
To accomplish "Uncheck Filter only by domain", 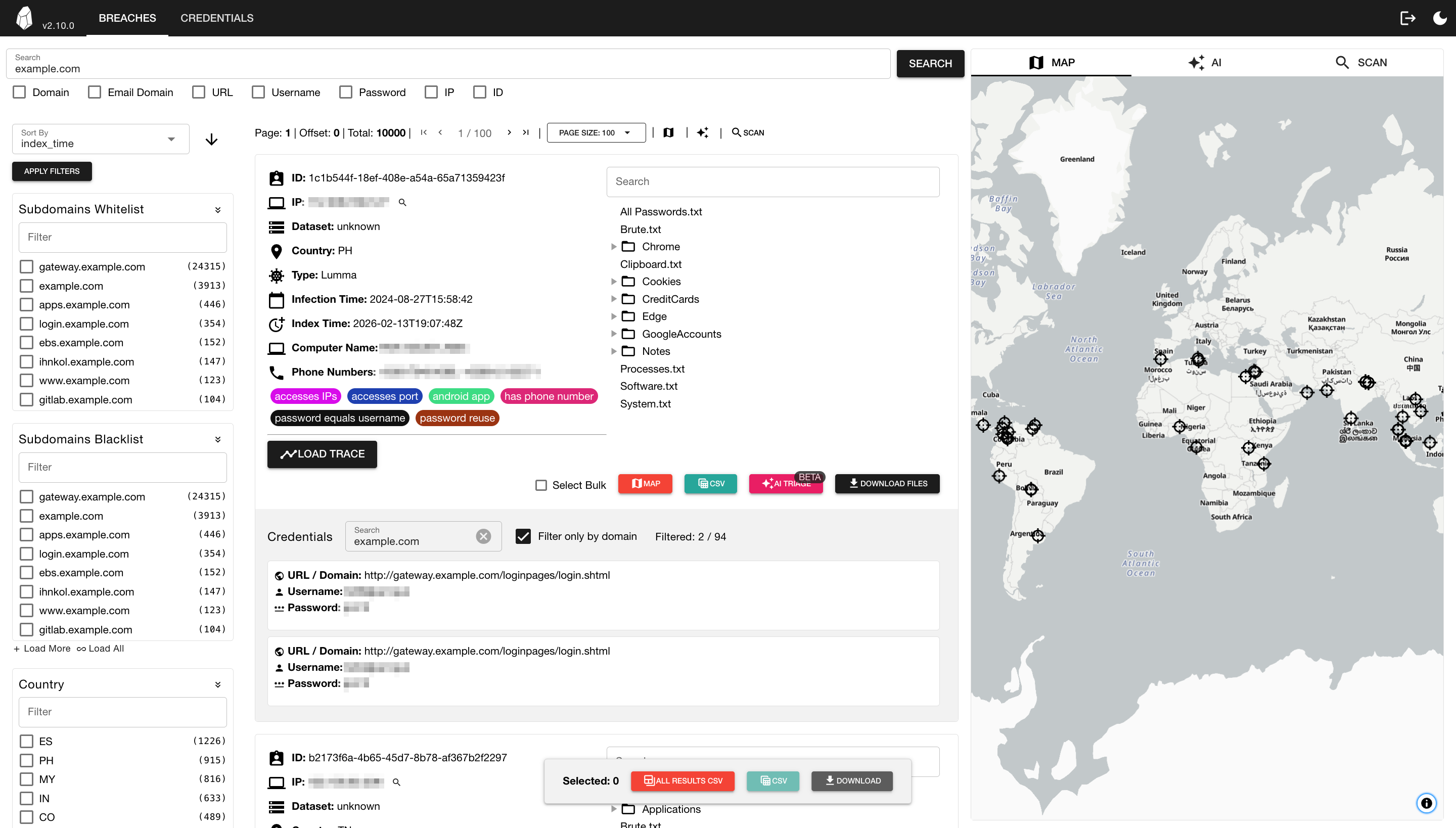I will [x=523, y=536].
